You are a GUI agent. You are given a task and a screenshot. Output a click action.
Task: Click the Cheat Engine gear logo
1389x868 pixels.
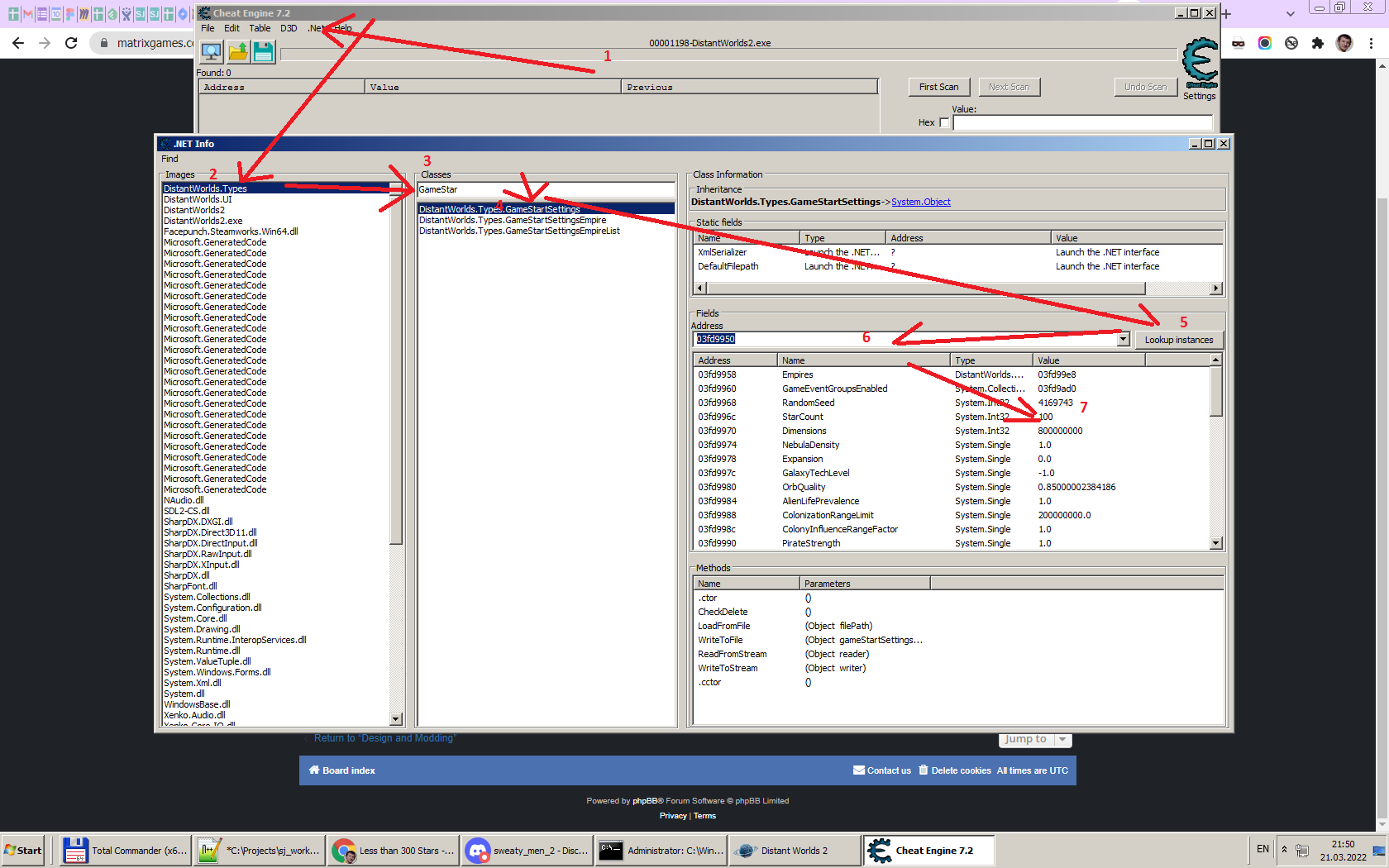(1200, 63)
